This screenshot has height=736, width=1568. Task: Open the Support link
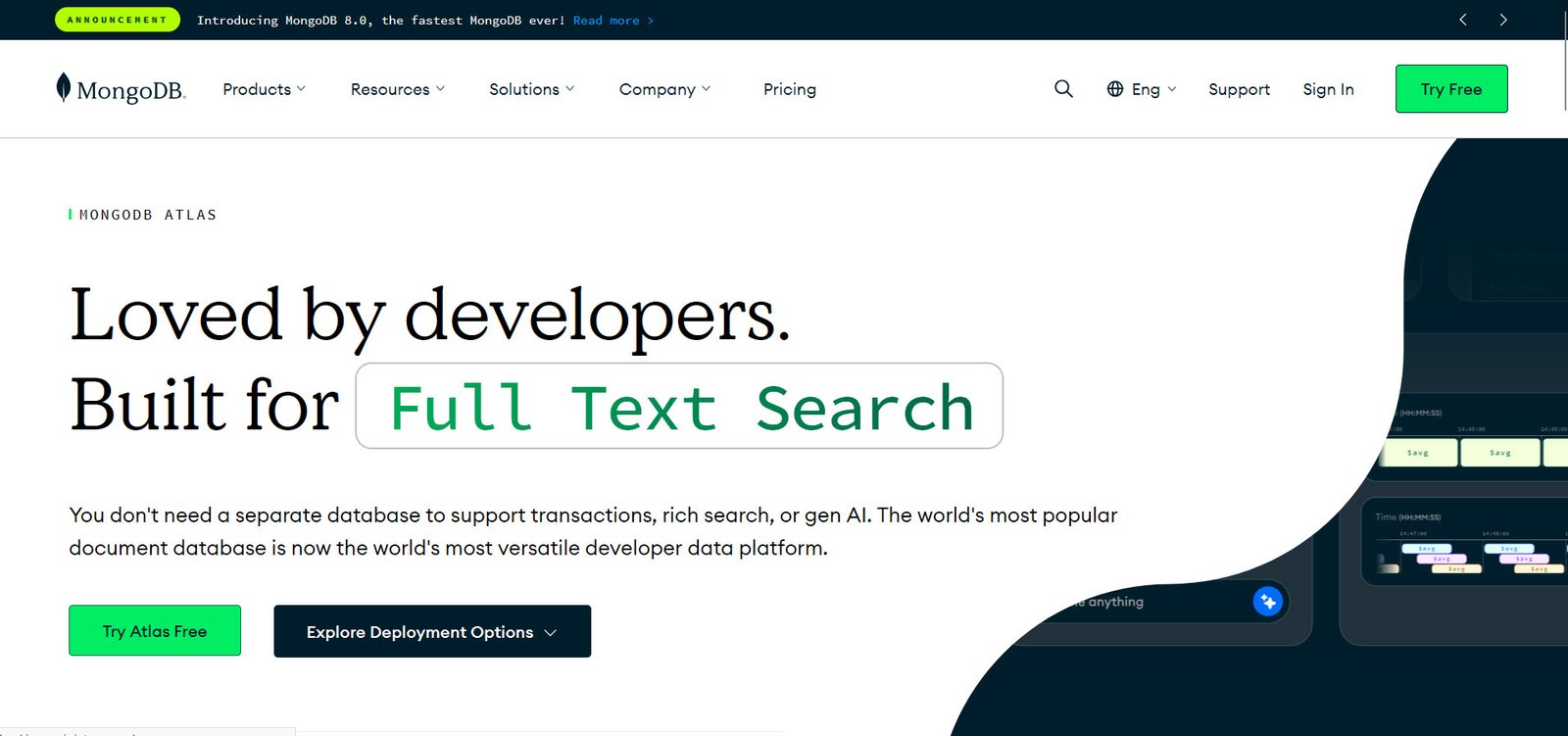(1239, 89)
